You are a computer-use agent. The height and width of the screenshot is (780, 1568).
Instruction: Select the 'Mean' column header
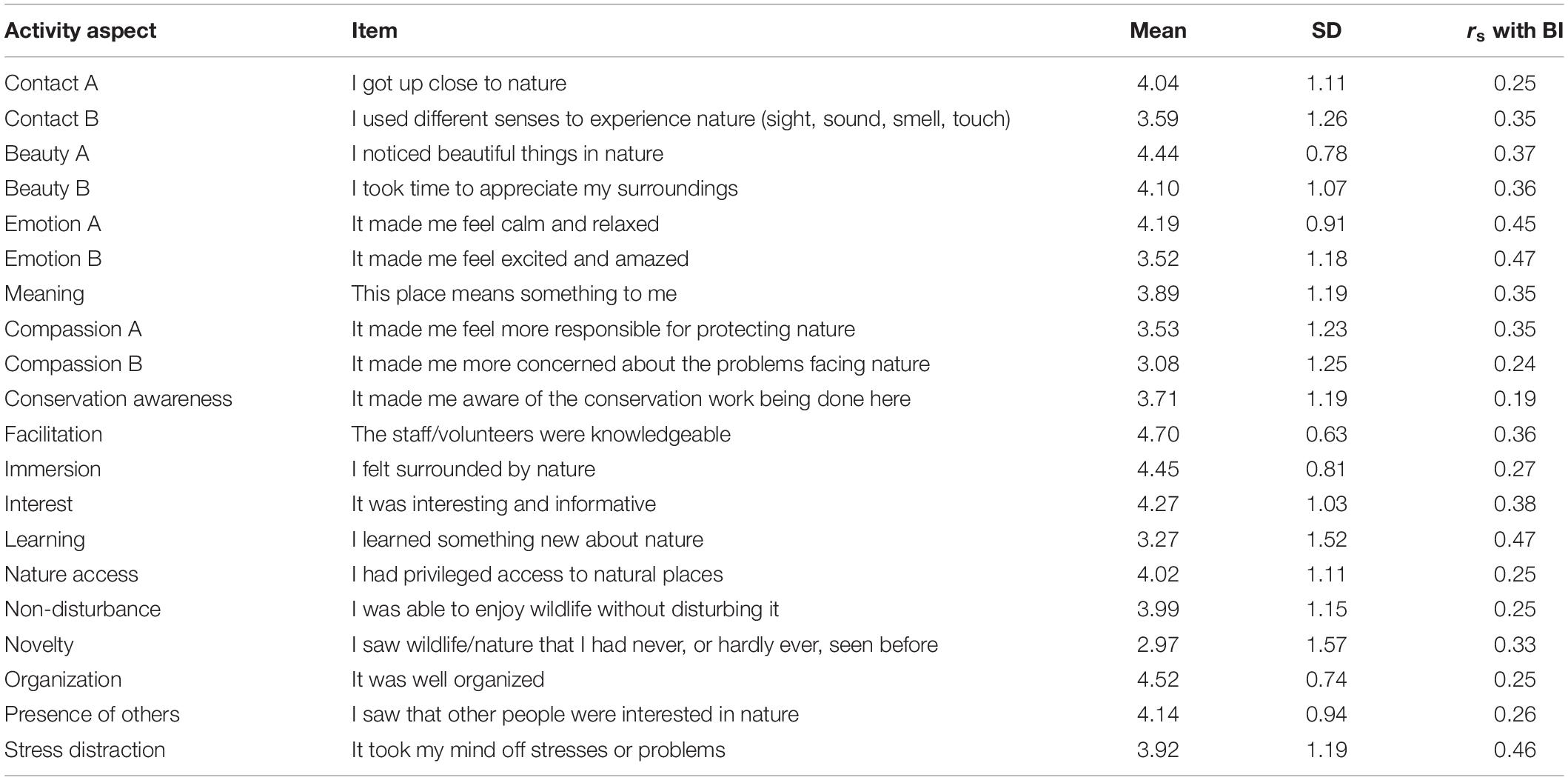[x=1158, y=30]
